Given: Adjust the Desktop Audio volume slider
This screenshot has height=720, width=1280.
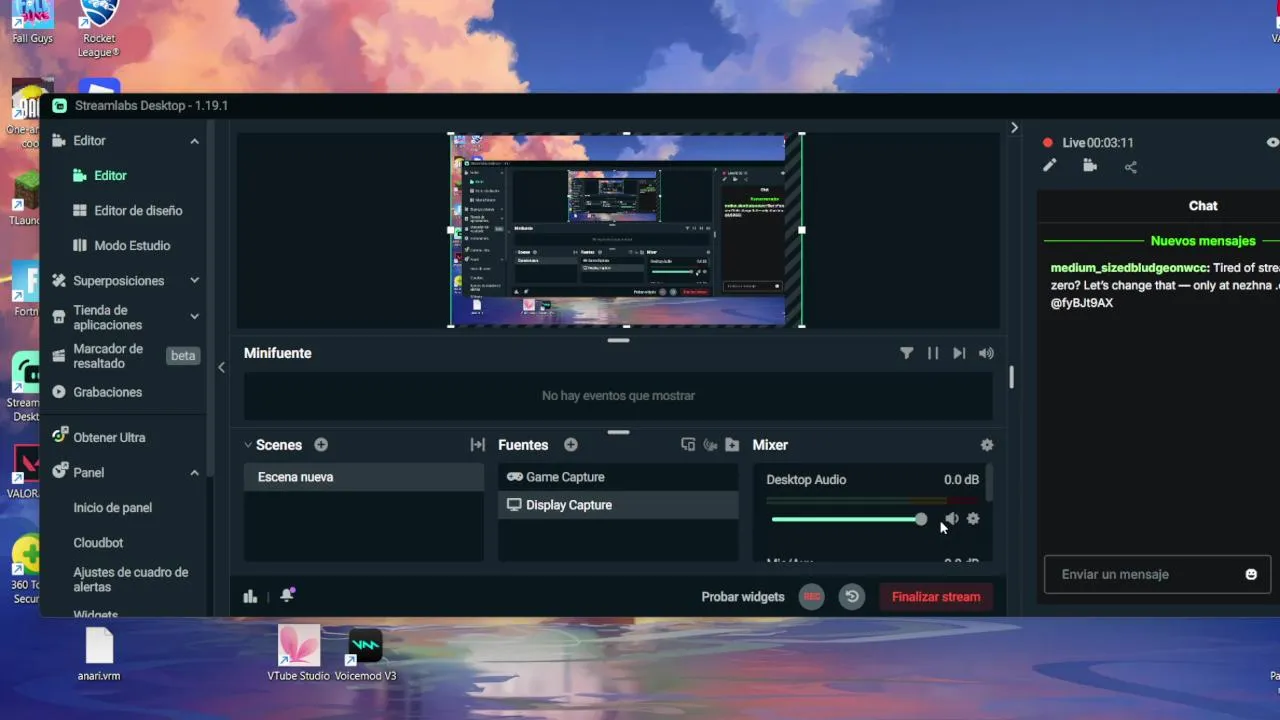Looking at the screenshot, I should pyautogui.click(x=848, y=519).
